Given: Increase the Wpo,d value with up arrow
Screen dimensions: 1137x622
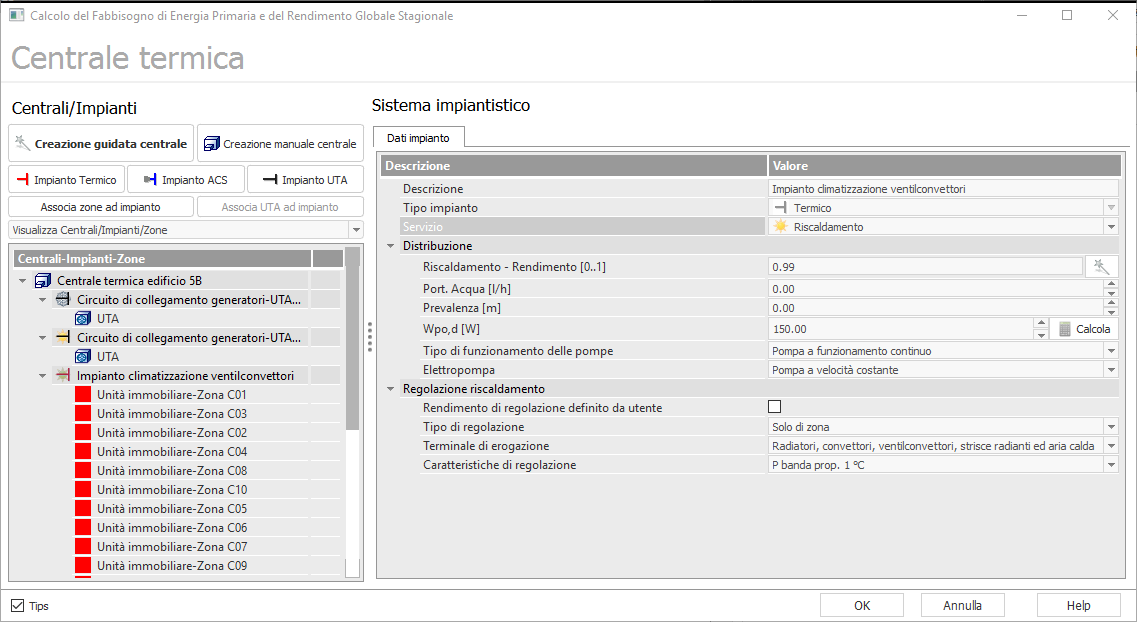Looking at the screenshot, I should pos(1041,323).
